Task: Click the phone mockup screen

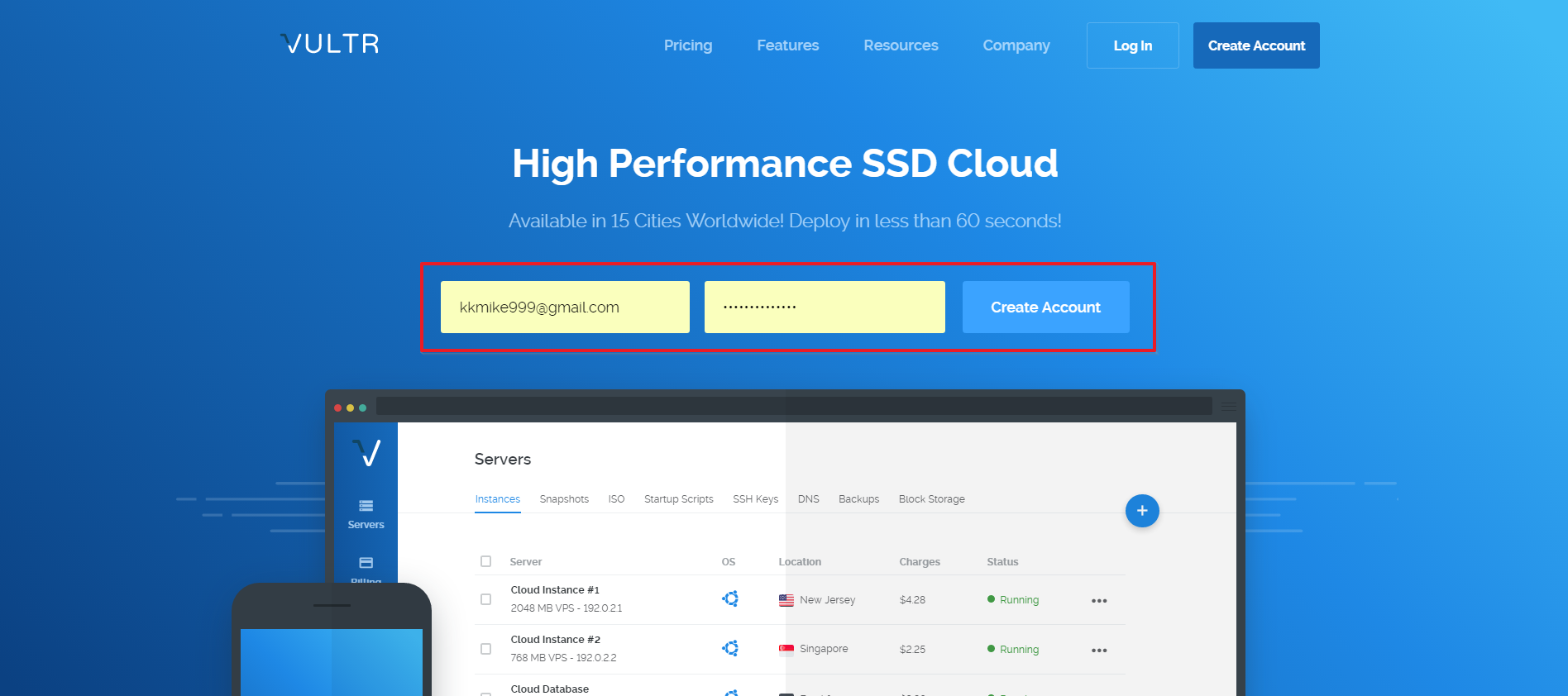Action: [x=332, y=662]
